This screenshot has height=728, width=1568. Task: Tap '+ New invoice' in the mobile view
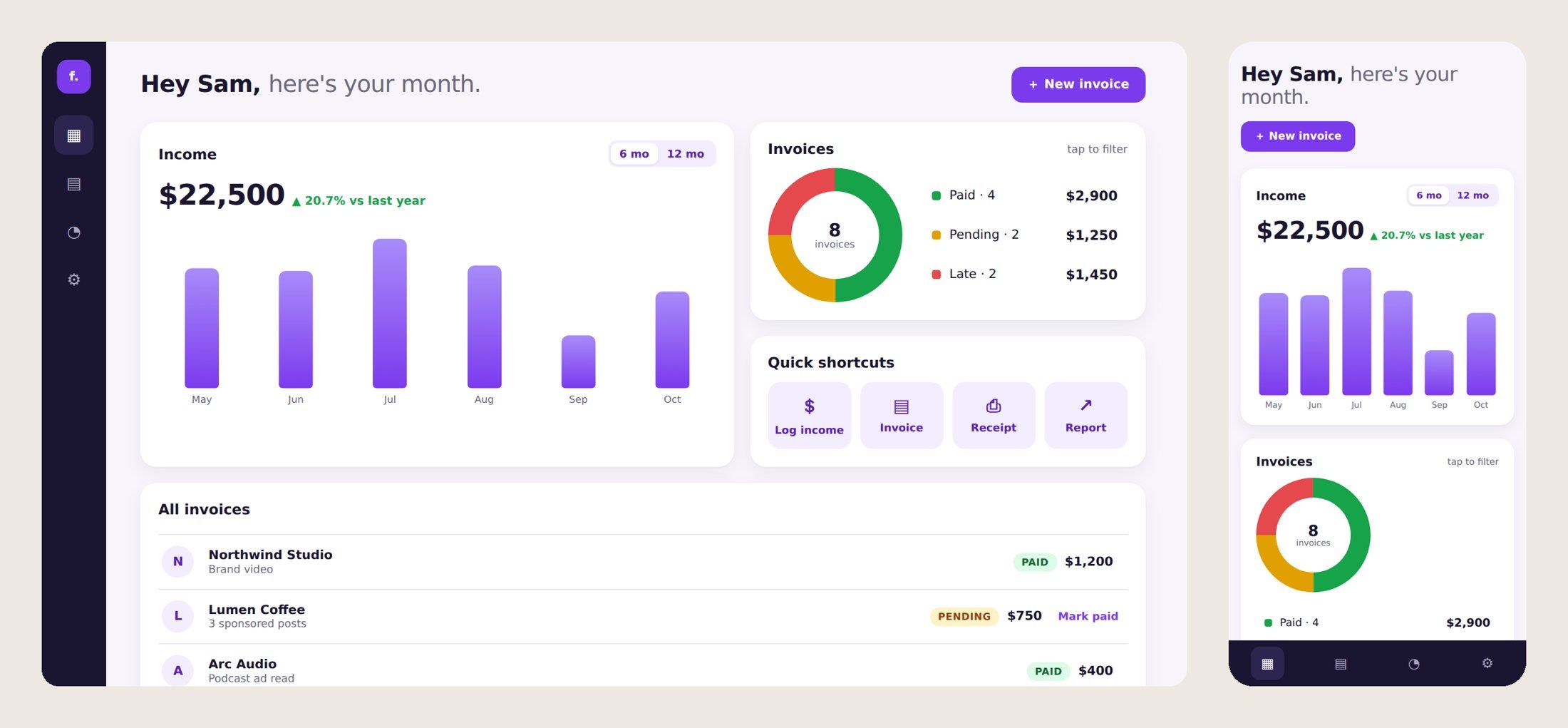(x=1297, y=136)
